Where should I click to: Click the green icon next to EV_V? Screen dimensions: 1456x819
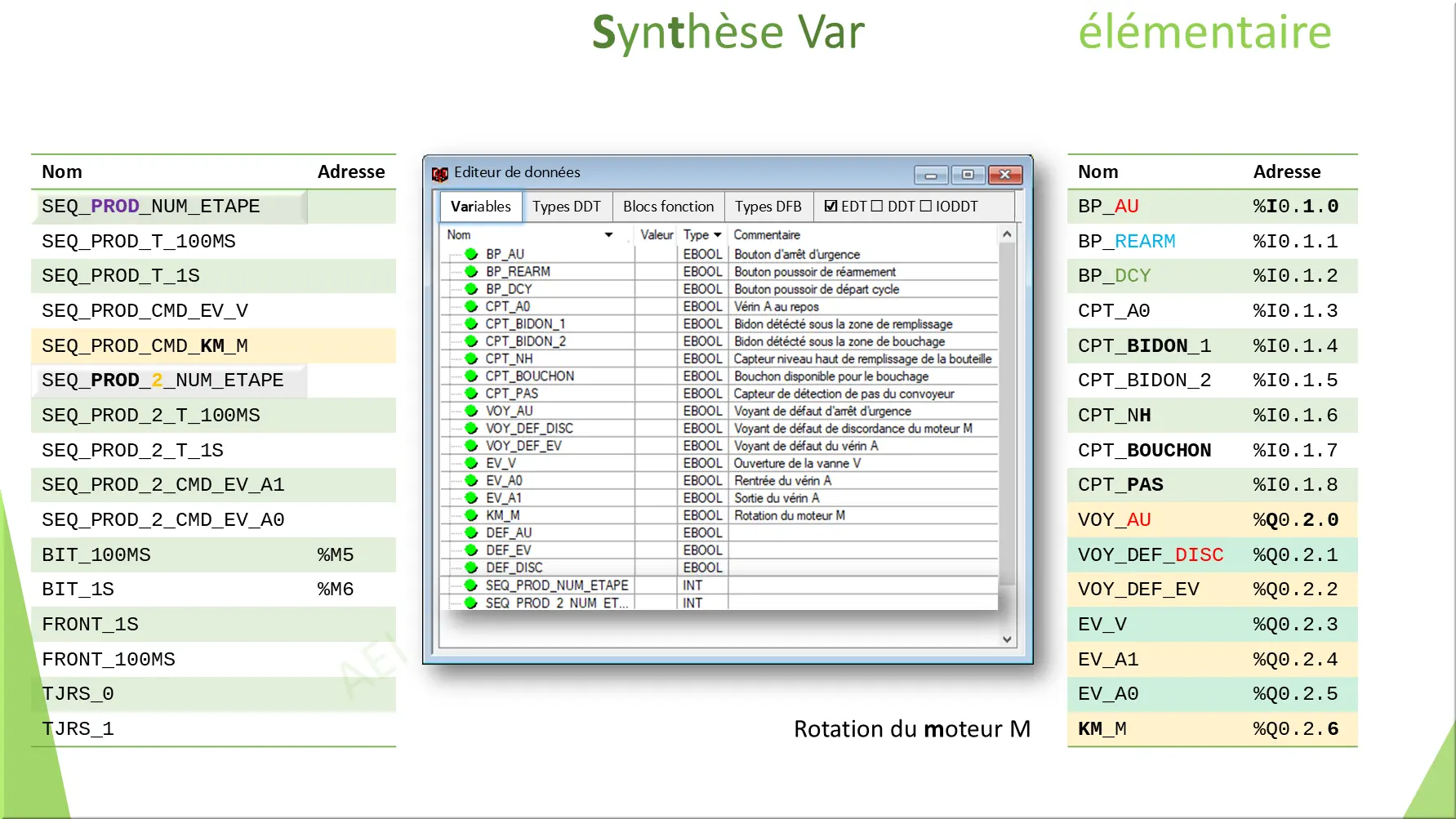coord(470,463)
